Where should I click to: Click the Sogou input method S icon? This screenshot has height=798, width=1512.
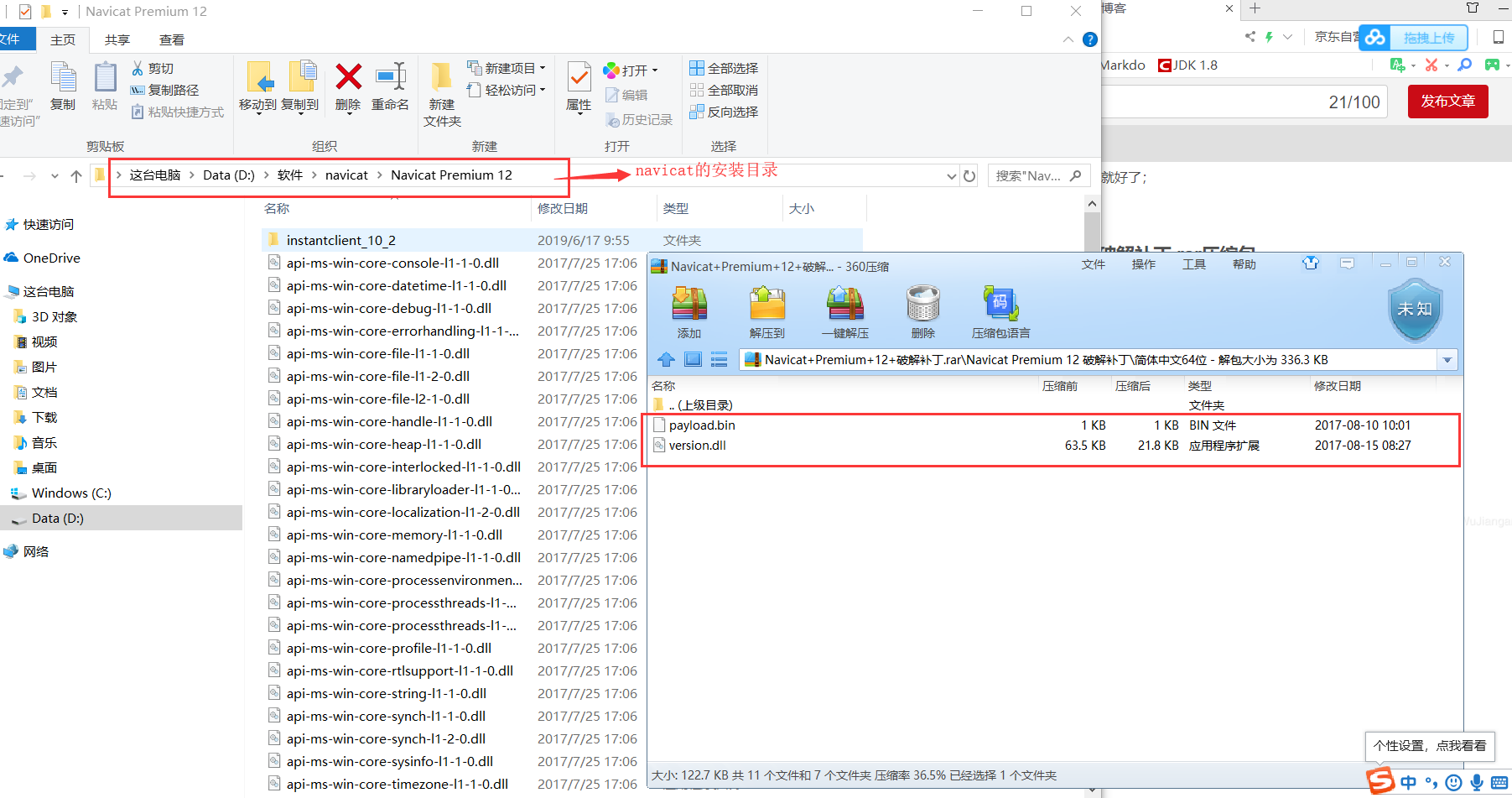click(x=1381, y=781)
